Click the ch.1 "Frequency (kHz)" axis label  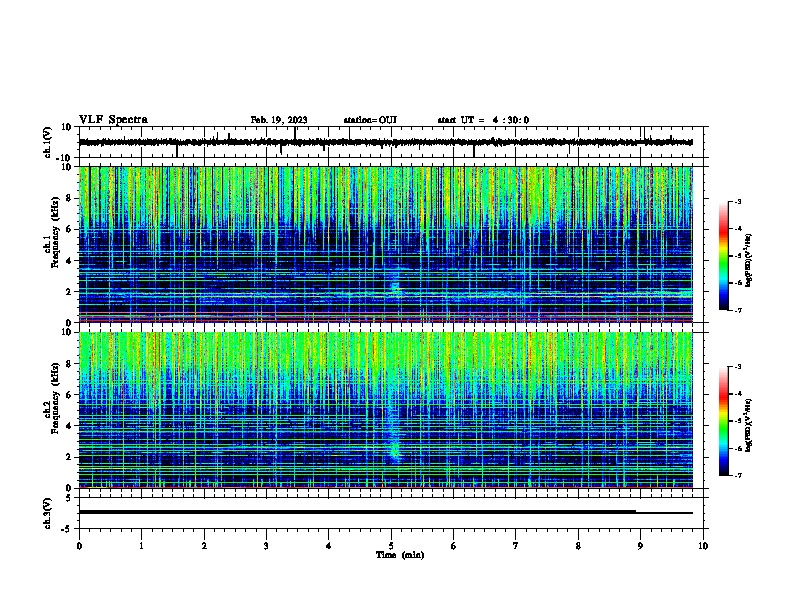(x=55, y=232)
